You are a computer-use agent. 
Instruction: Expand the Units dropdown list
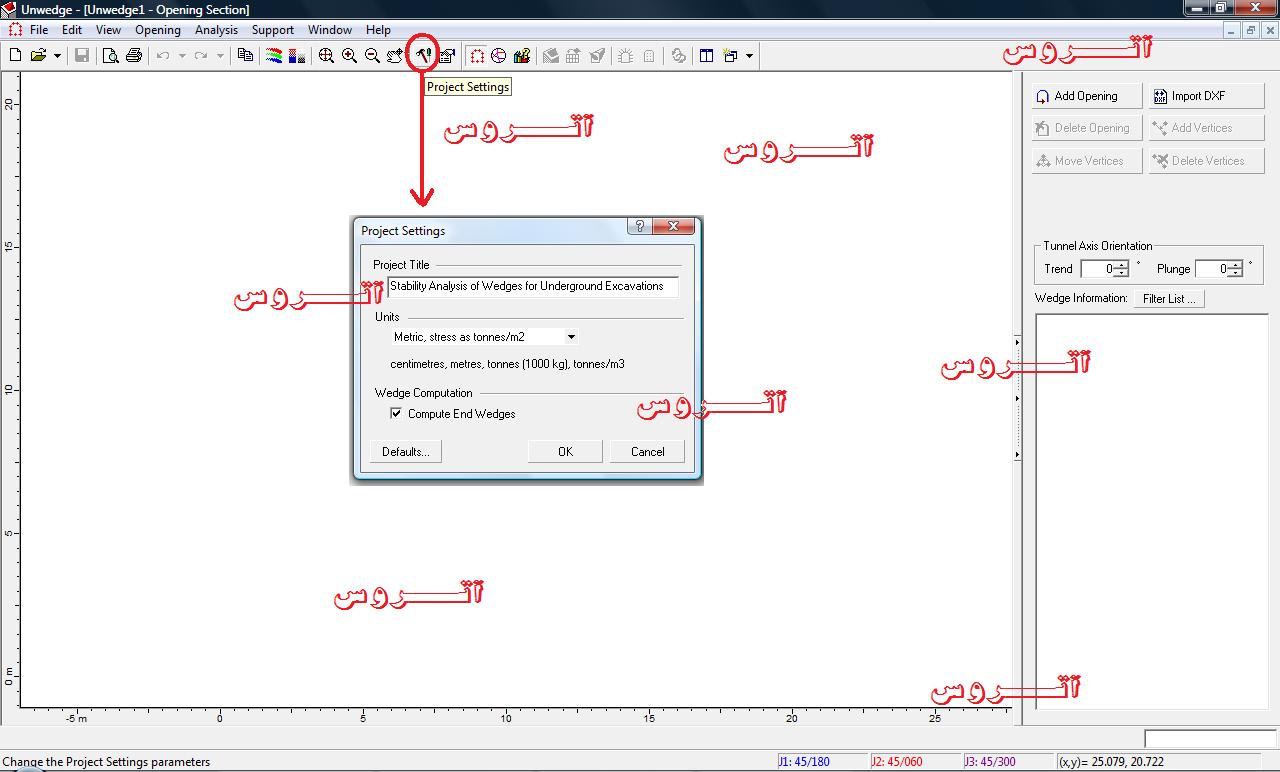(570, 337)
